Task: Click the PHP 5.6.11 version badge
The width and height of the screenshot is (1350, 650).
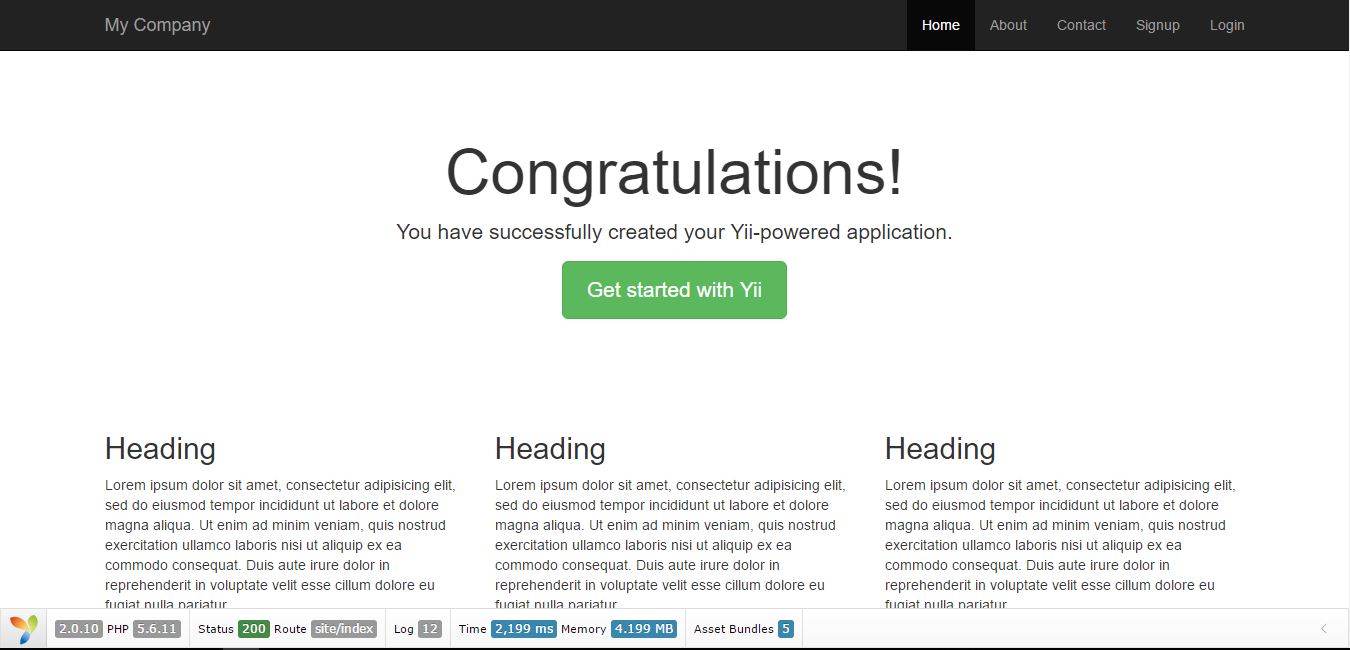Action: pyautogui.click(x=157, y=629)
